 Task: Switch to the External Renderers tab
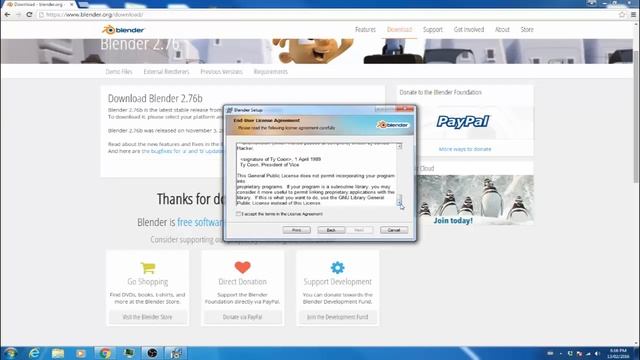pyautogui.click(x=166, y=71)
